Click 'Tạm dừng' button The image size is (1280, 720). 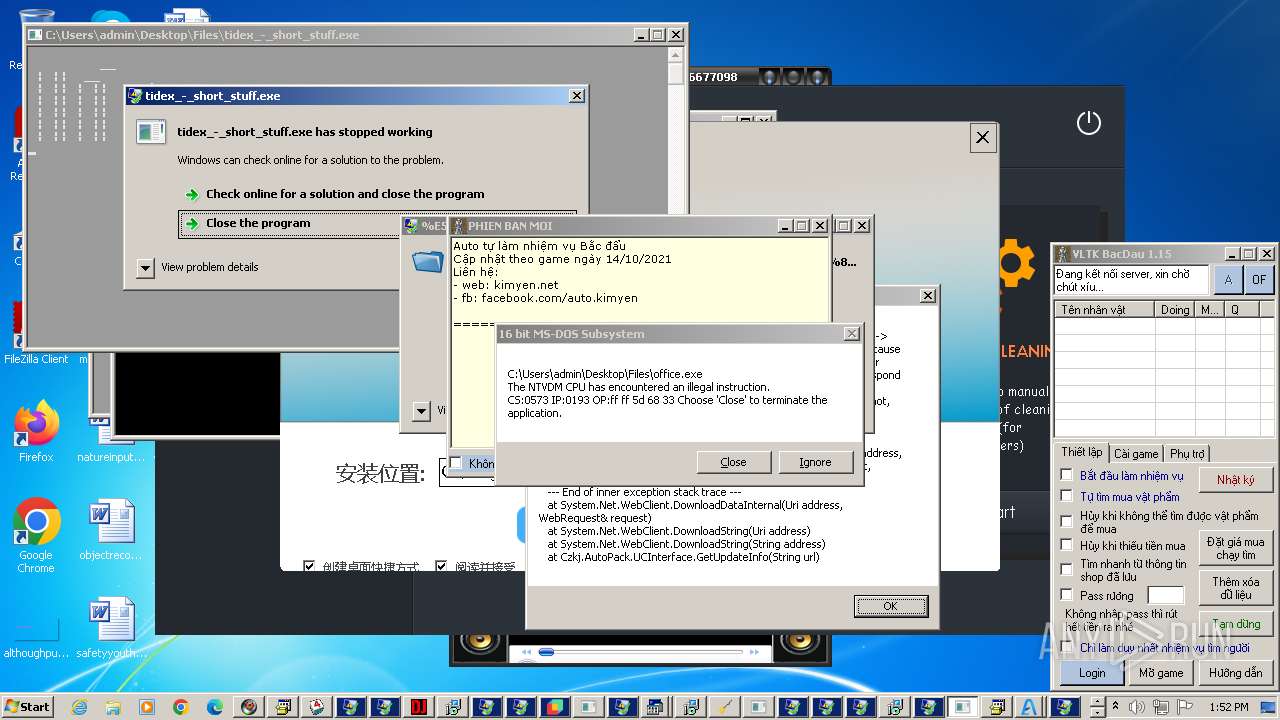[1236, 624]
